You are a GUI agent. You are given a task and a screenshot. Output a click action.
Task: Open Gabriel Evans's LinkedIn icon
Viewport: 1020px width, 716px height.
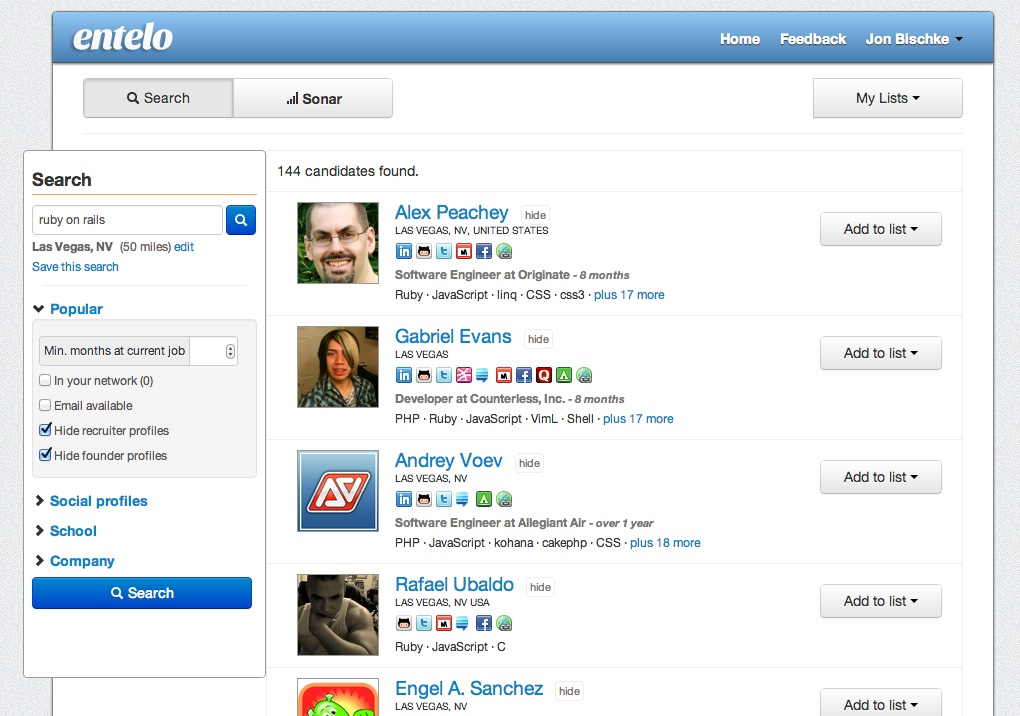(x=404, y=375)
